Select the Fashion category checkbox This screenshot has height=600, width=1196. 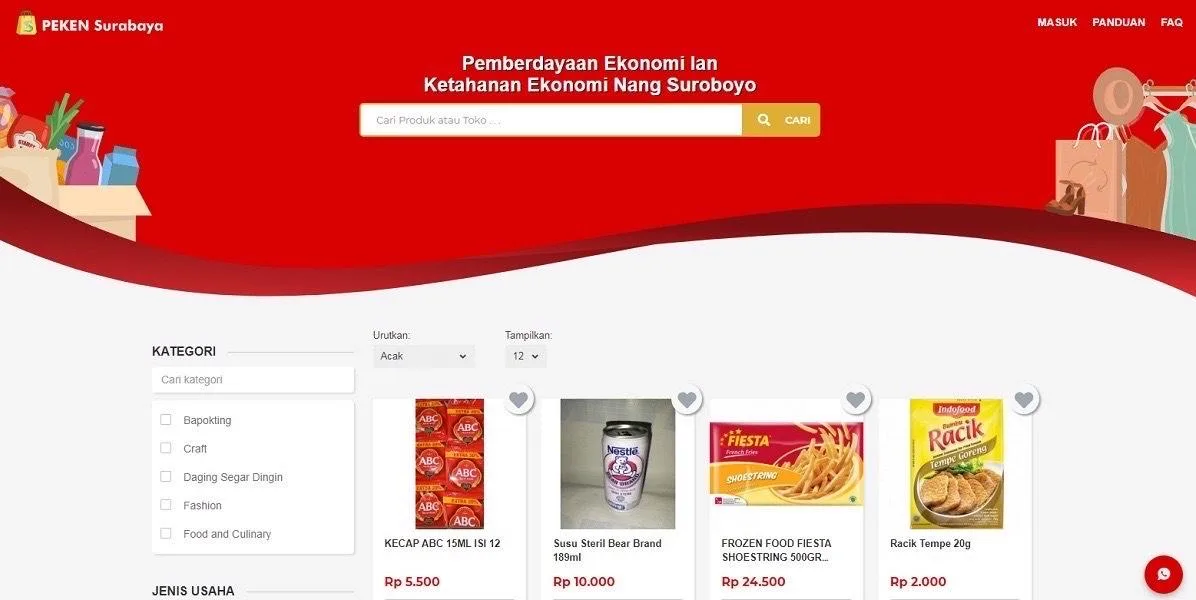[x=166, y=505]
